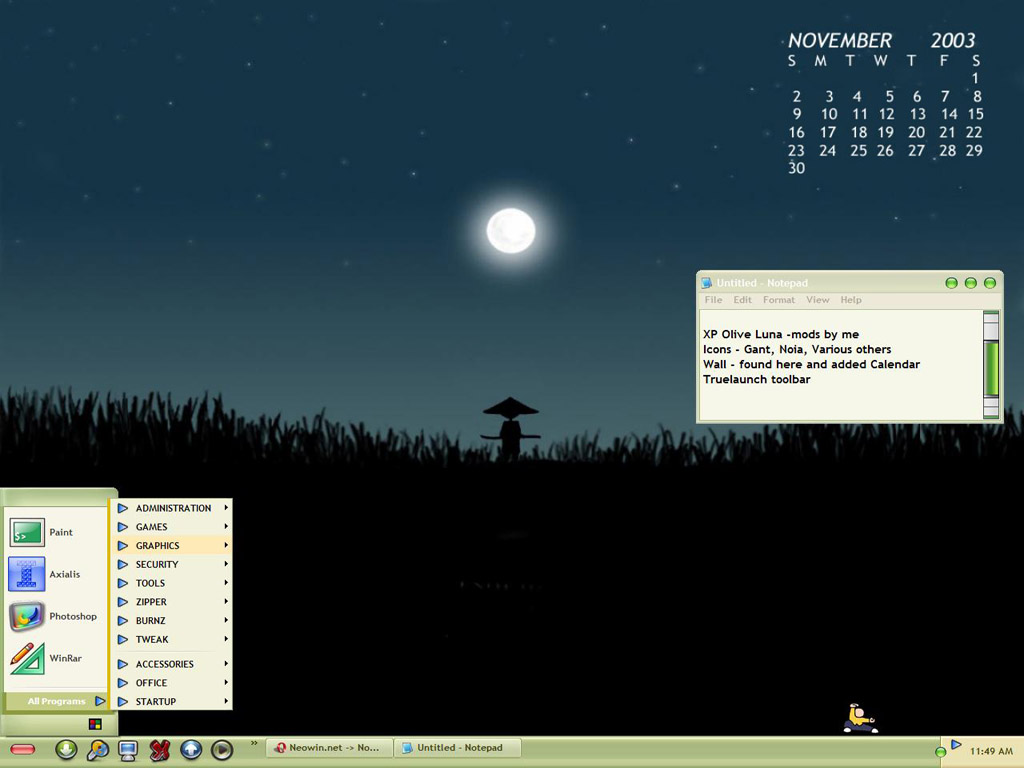Open the File menu in Notepad
This screenshot has width=1024, height=768.
(x=713, y=300)
